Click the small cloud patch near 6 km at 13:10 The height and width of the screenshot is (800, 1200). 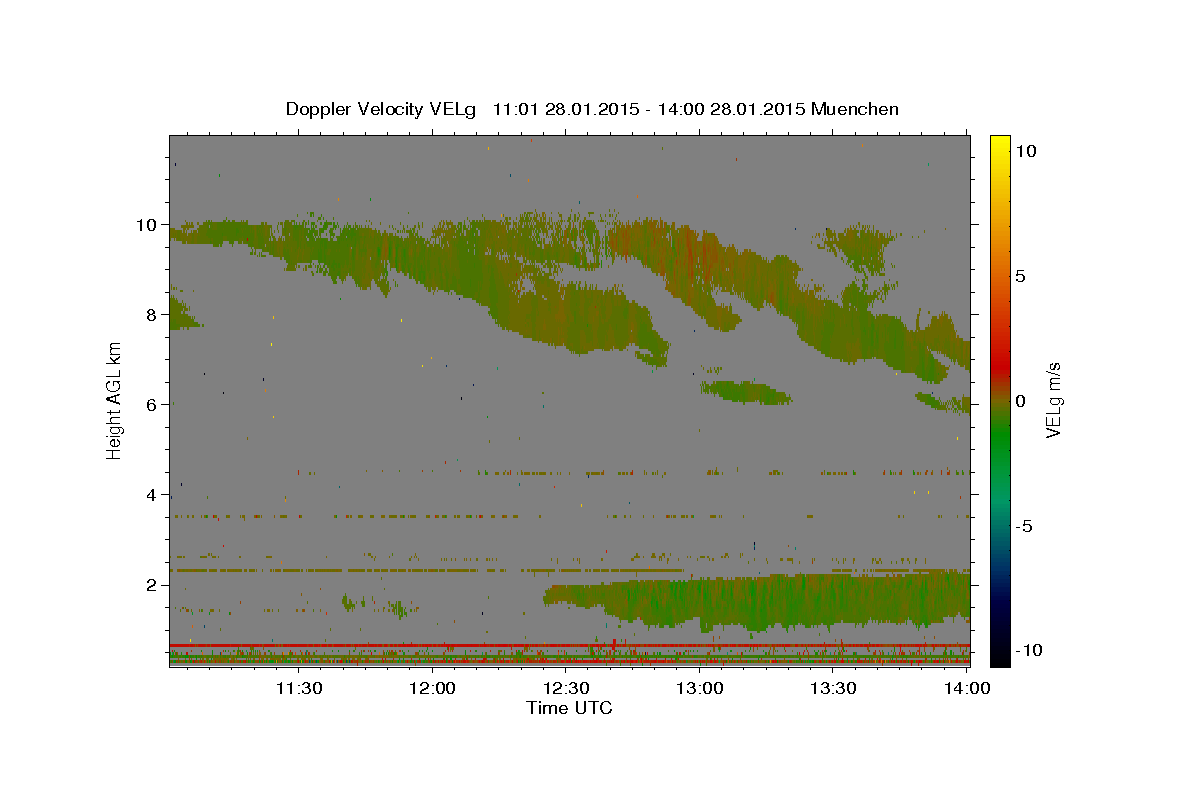click(747, 391)
